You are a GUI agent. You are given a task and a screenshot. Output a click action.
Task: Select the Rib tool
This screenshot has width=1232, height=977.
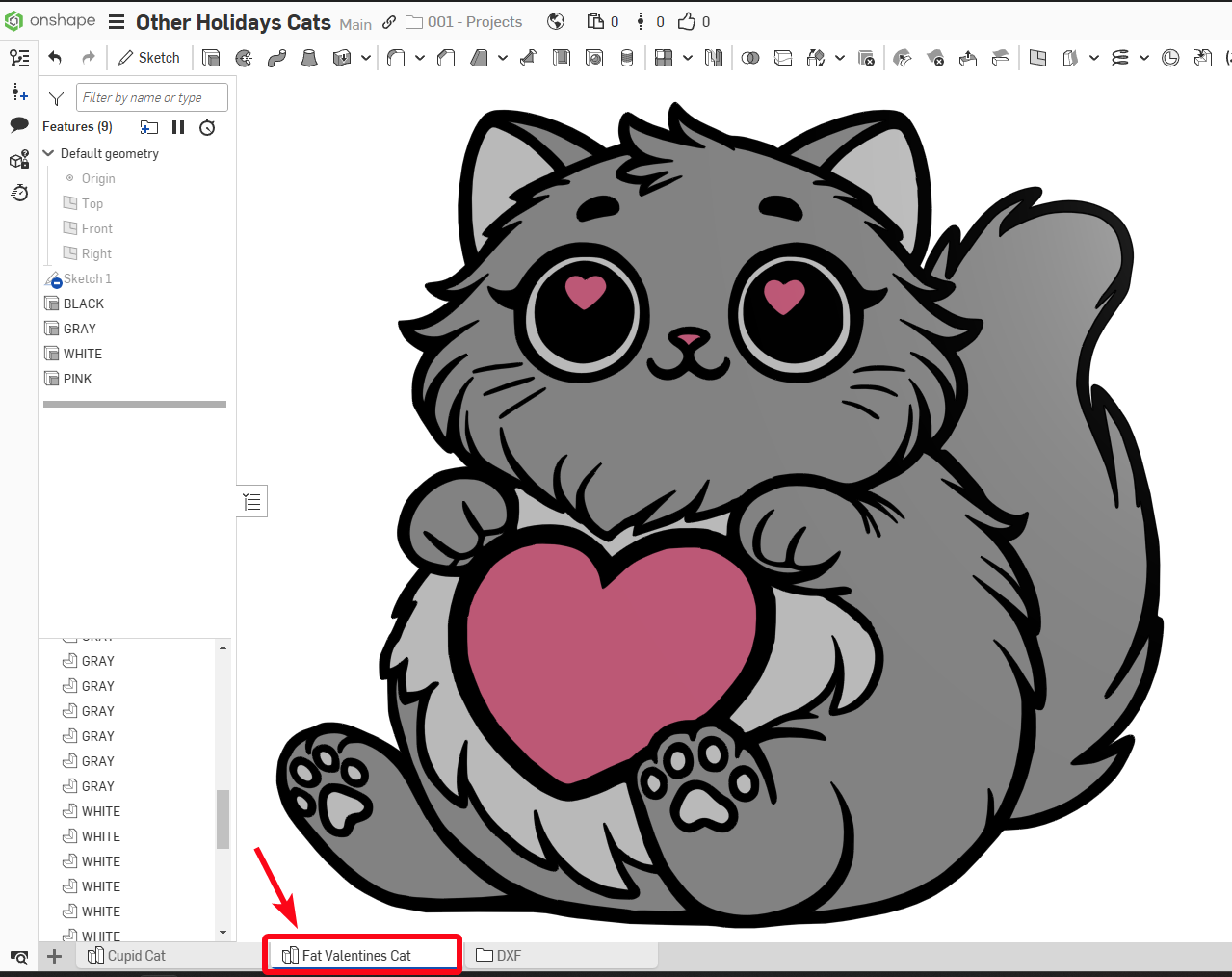pos(529,58)
